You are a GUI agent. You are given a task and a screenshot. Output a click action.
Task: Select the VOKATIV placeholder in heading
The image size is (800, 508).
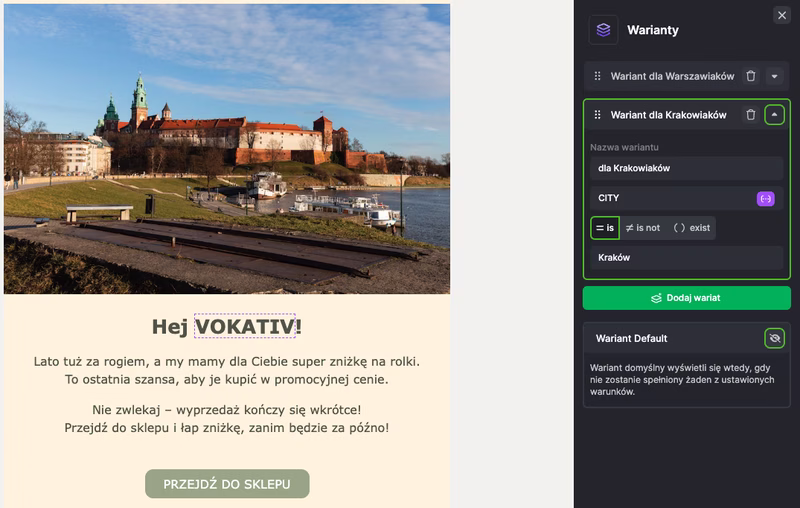[245, 326]
